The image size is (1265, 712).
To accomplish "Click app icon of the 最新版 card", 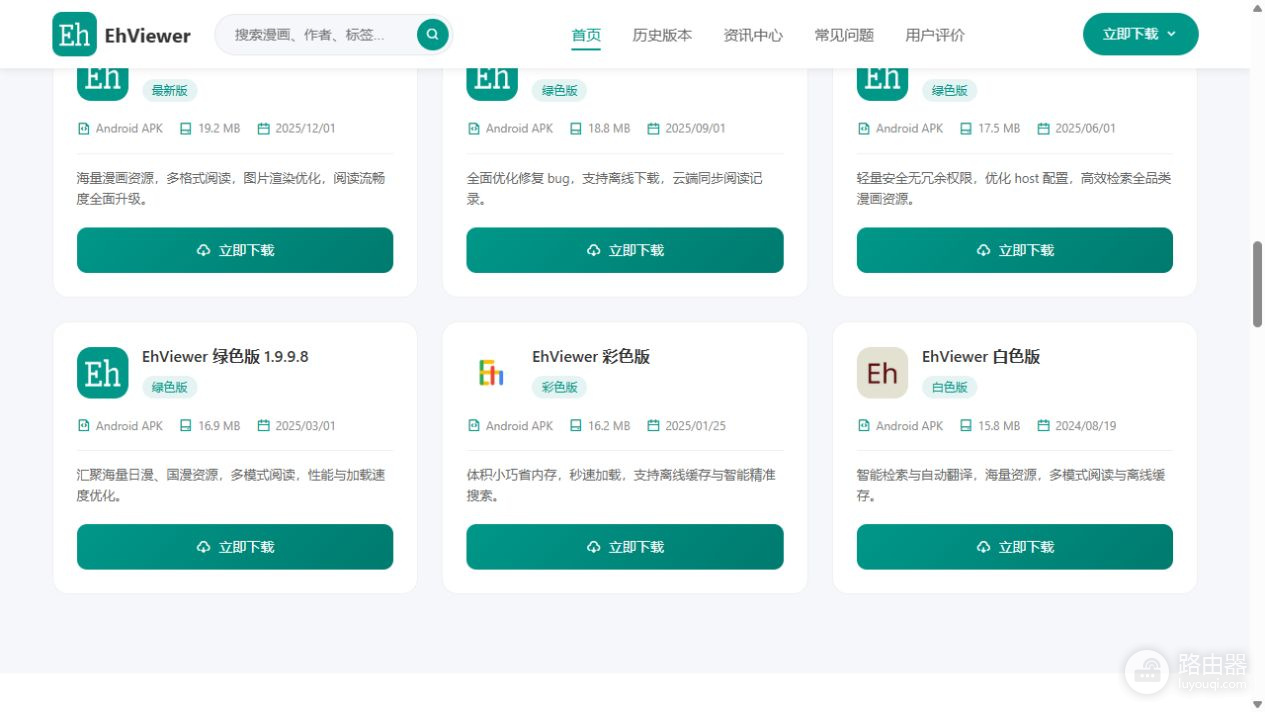I will tap(103, 84).
